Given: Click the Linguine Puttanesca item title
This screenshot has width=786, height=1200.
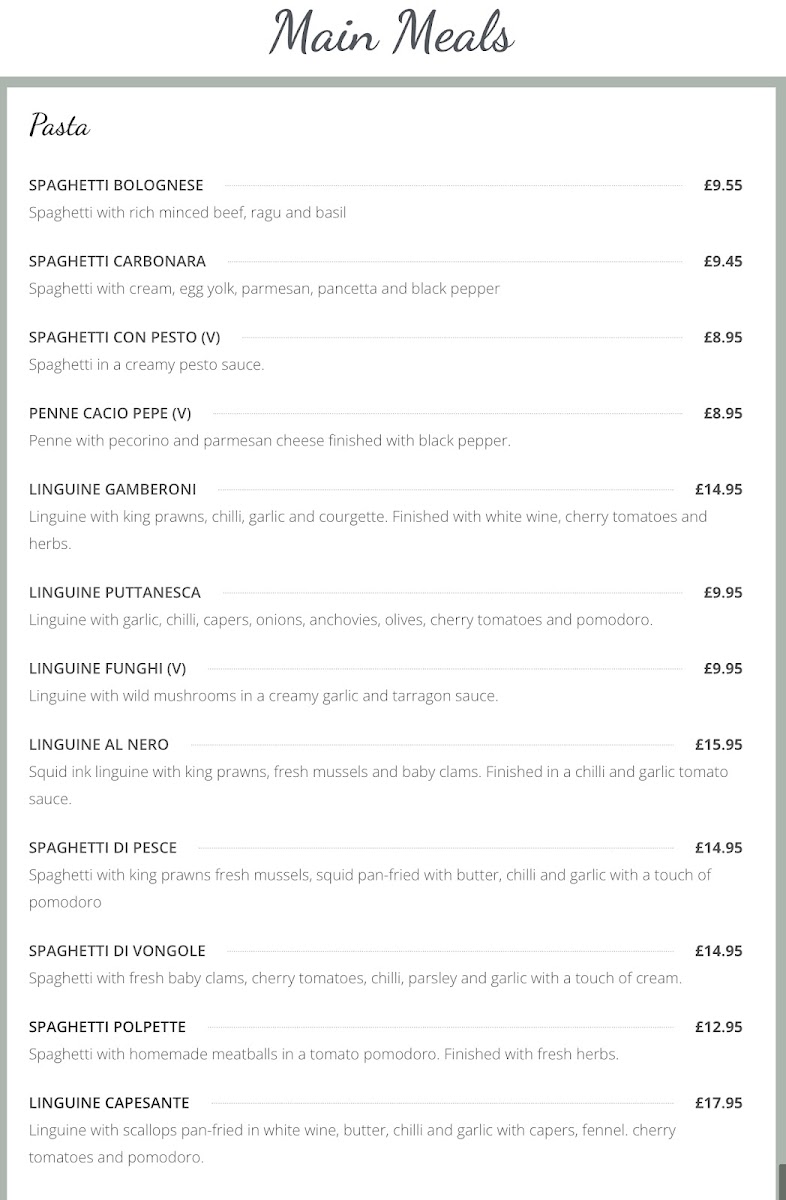Looking at the screenshot, I should pos(115,592).
